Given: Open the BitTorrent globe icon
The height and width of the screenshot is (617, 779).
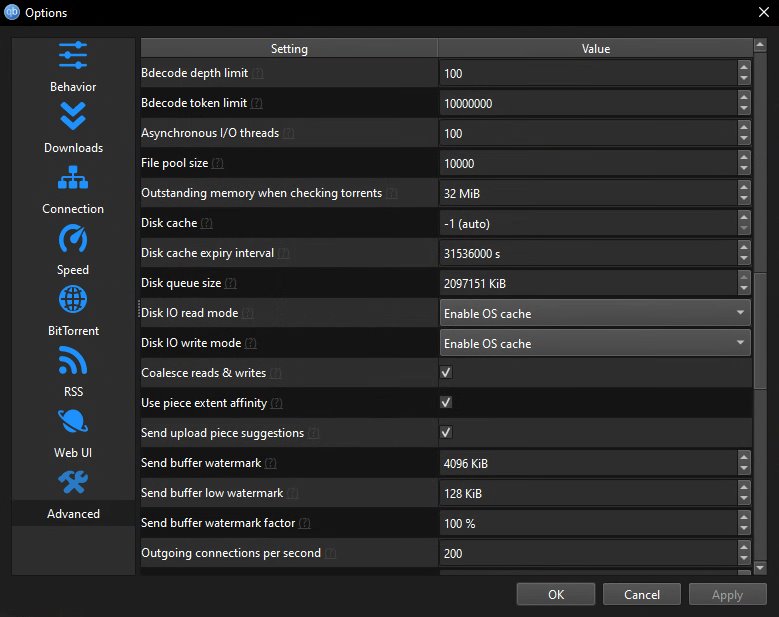Looking at the screenshot, I should point(73,300).
